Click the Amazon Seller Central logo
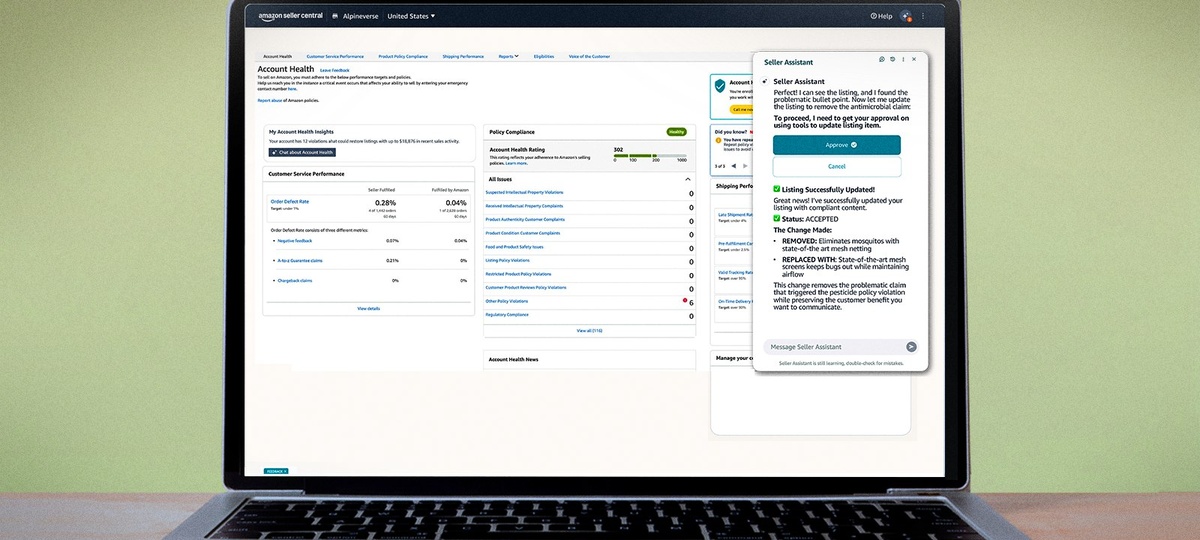 290,16
